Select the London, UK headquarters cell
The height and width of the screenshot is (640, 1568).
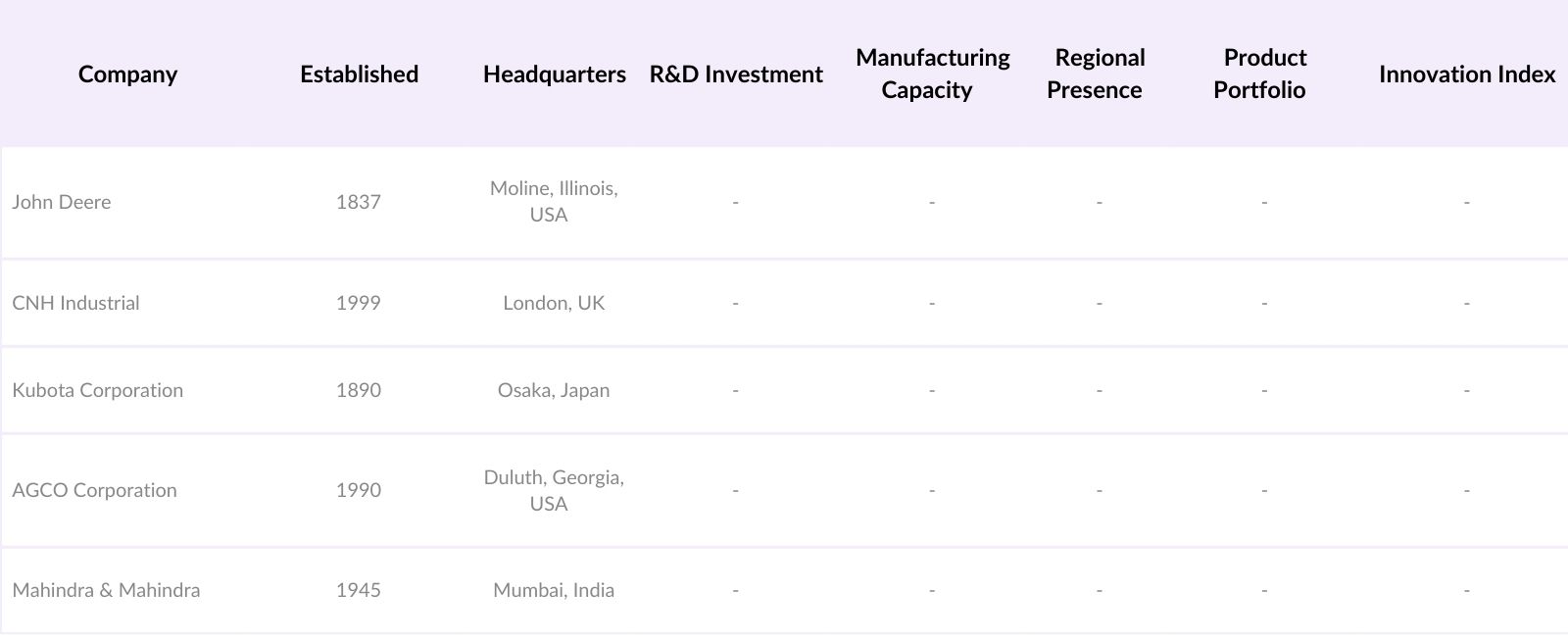554,303
